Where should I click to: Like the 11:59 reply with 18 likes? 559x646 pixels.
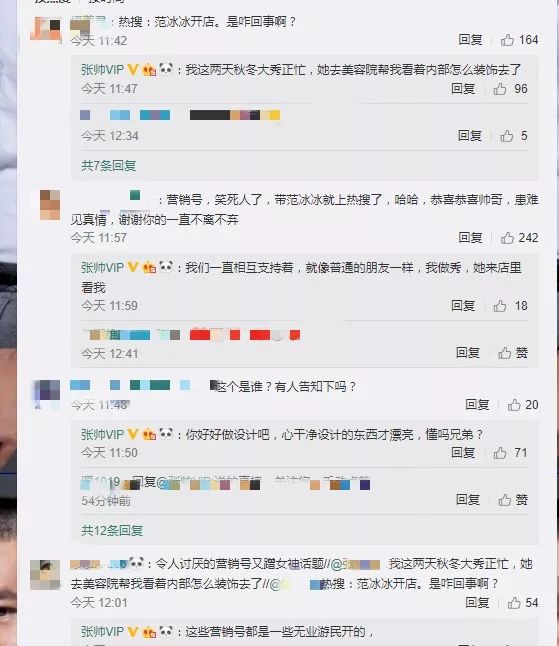pyautogui.click(x=510, y=306)
